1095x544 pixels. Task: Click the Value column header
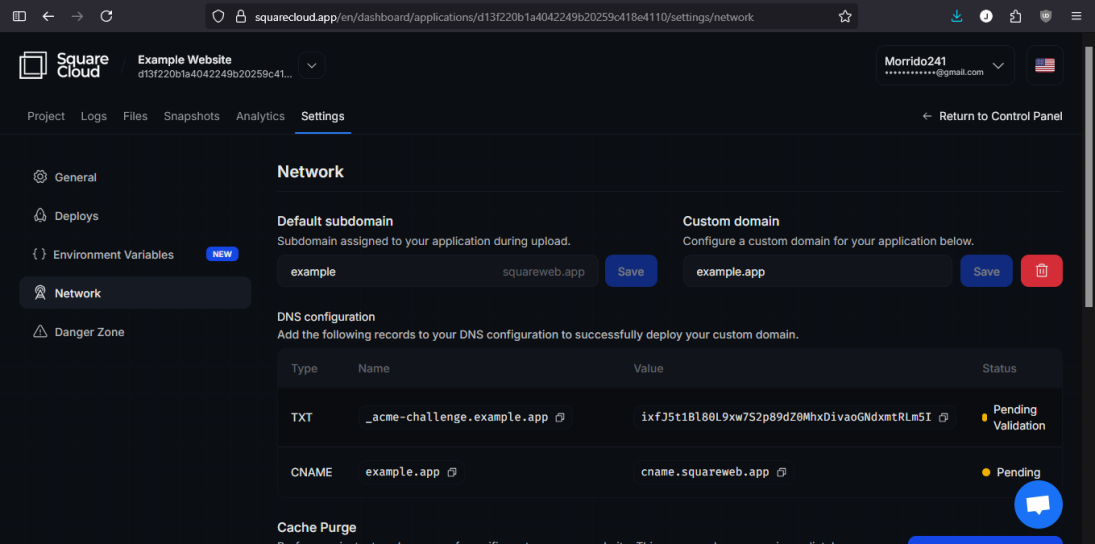[x=648, y=368]
